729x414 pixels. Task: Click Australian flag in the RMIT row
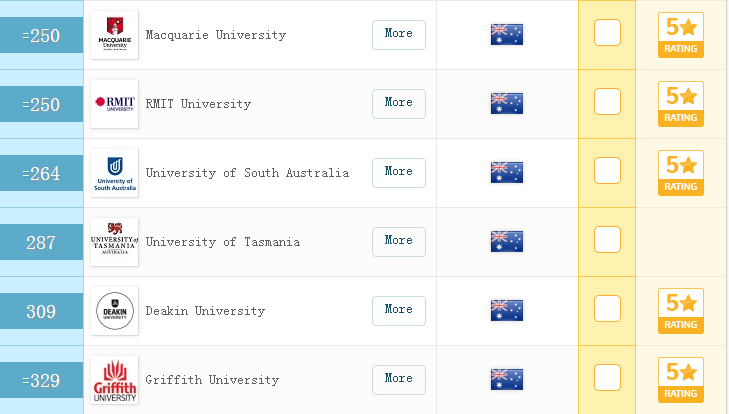pyautogui.click(x=507, y=104)
